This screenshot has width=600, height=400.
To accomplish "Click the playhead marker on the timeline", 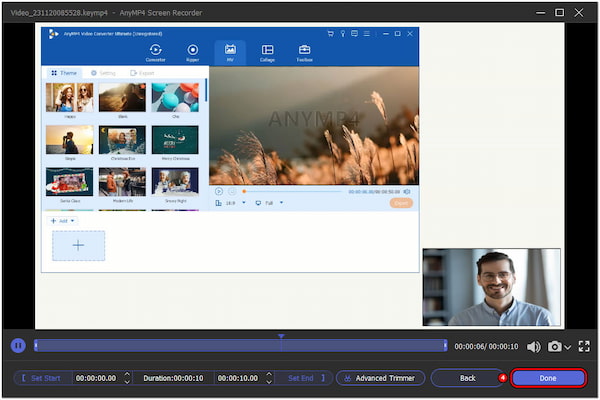I will pos(281,337).
